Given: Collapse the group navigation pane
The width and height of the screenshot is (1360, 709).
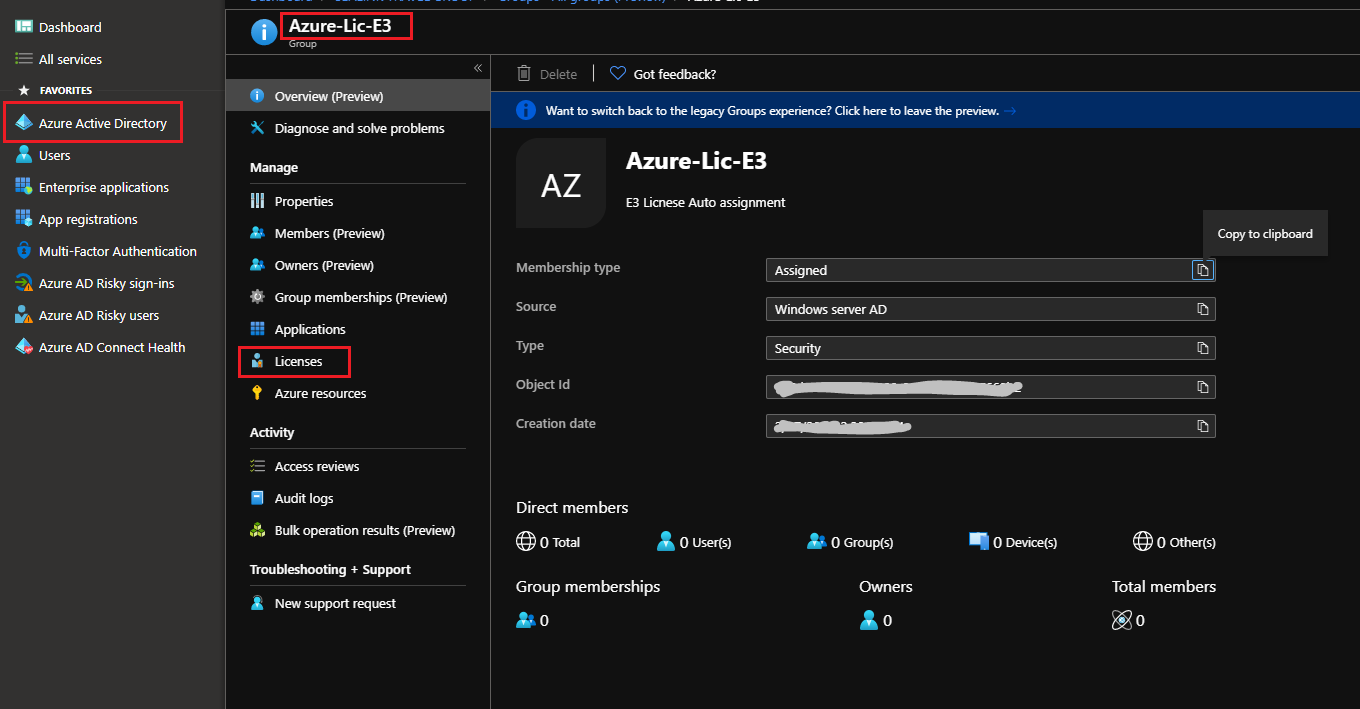Looking at the screenshot, I should point(477,68).
